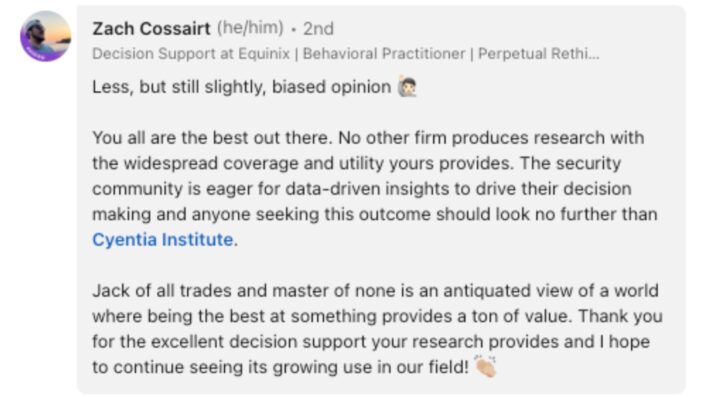705x397 pixels.
Task: Click the "making and anyone seeking this outcome" line
Action: click(x=375, y=214)
